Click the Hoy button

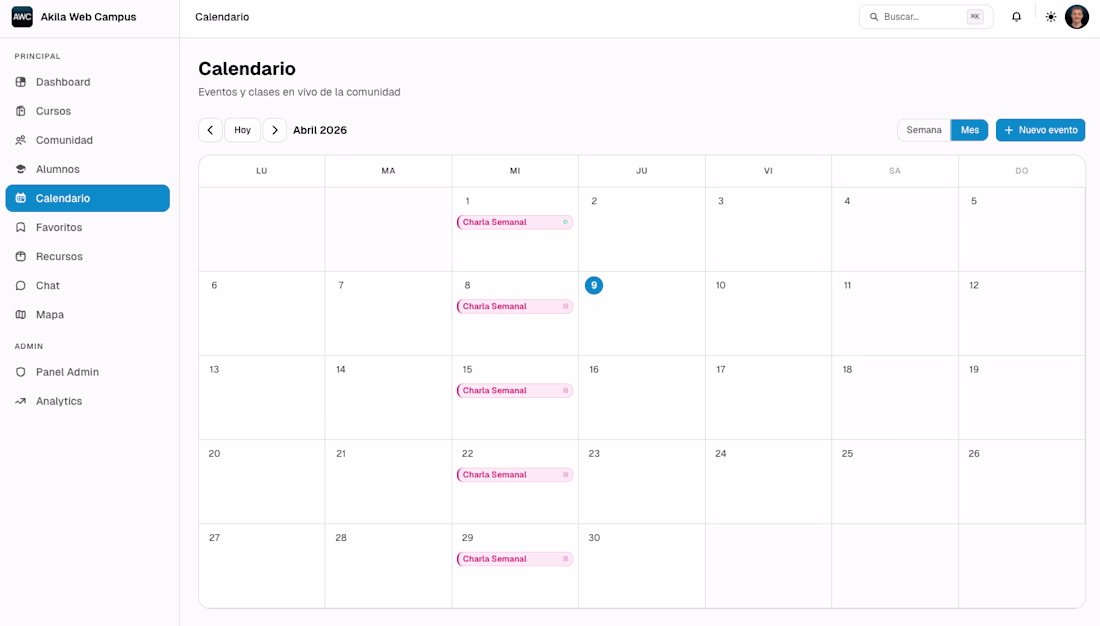(243, 130)
